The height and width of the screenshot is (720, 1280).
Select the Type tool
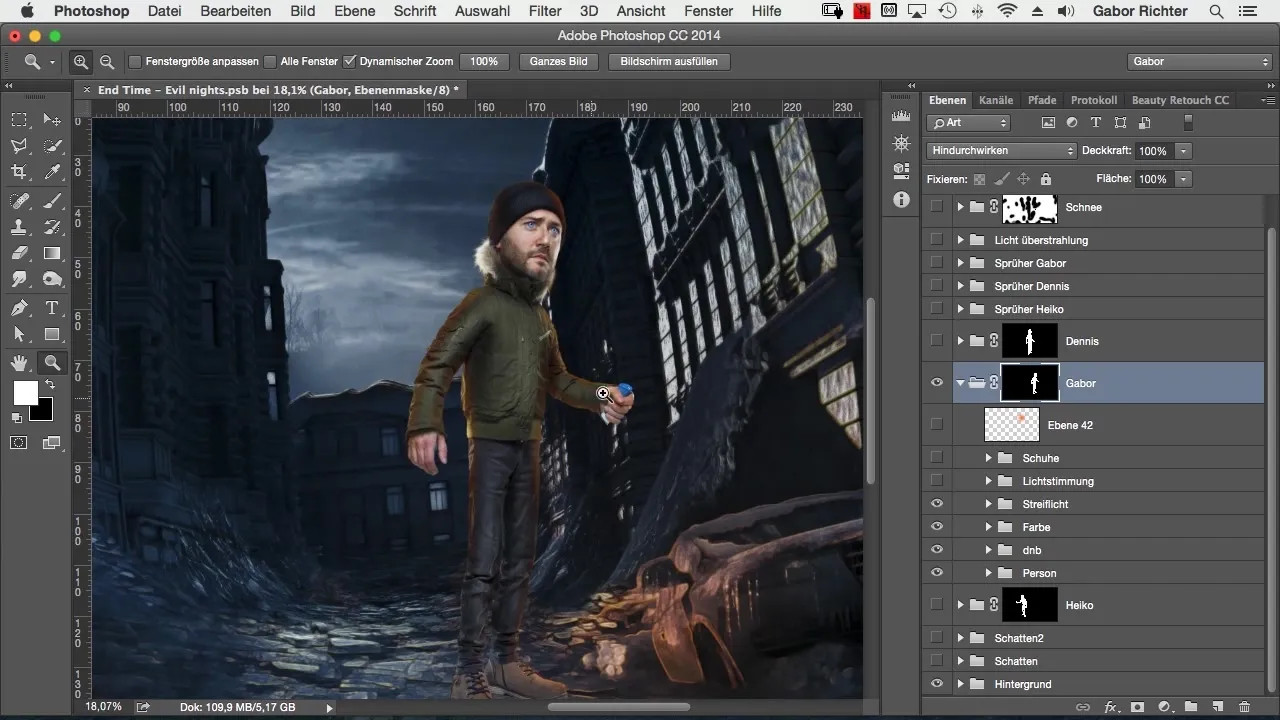coord(53,308)
